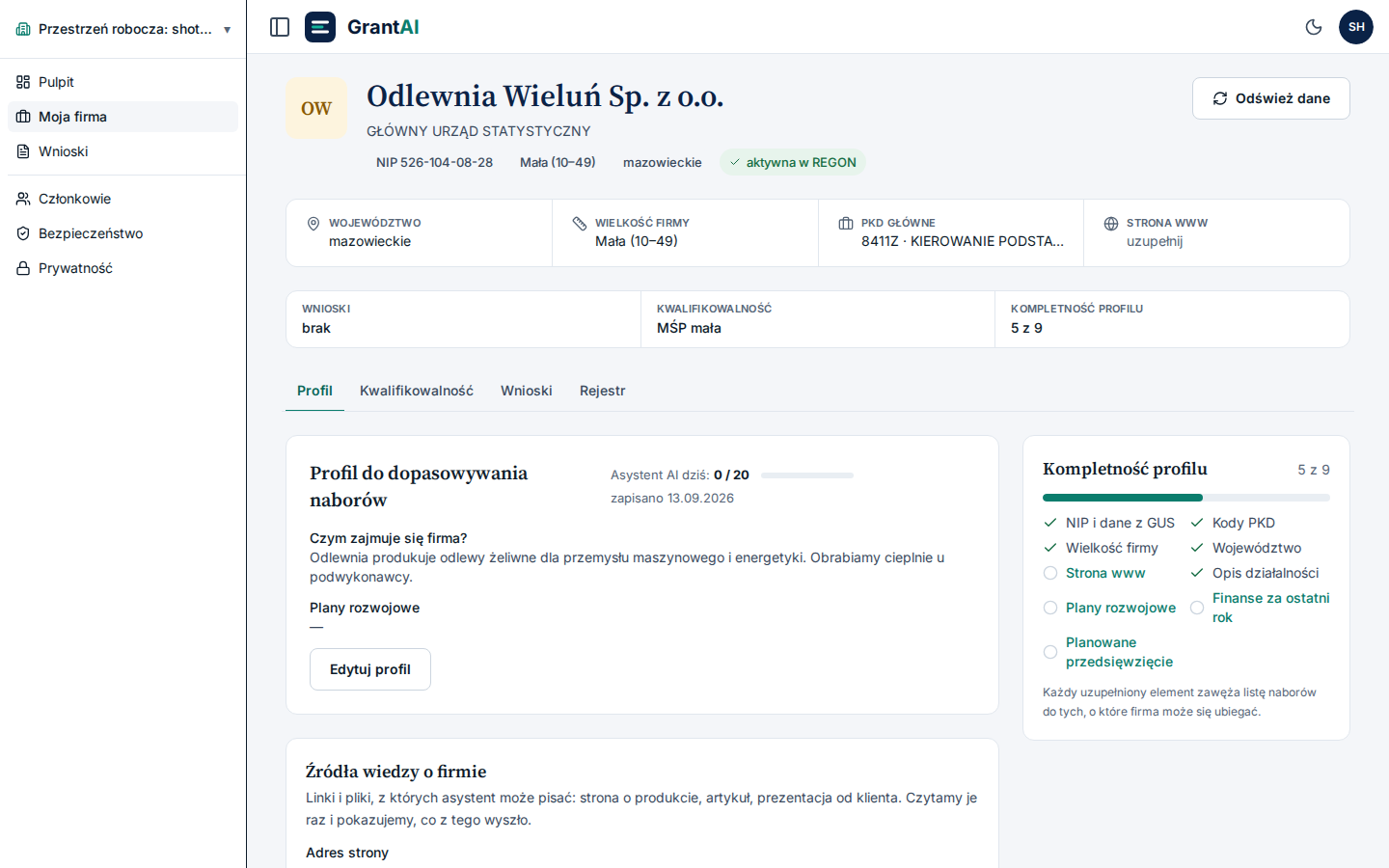The width and height of the screenshot is (1389, 868).
Task: Open Bezpieczeństwo in the sidebar
Action: pos(123,233)
